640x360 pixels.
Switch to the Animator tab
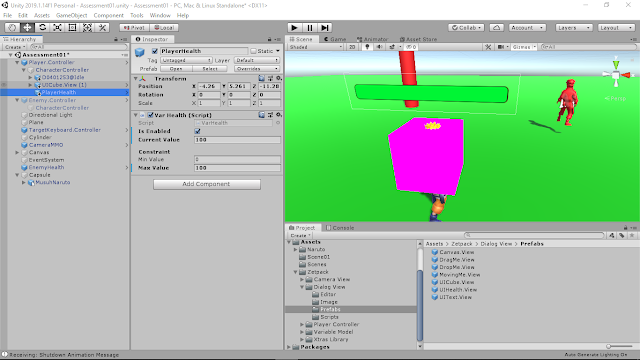(x=372, y=39)
